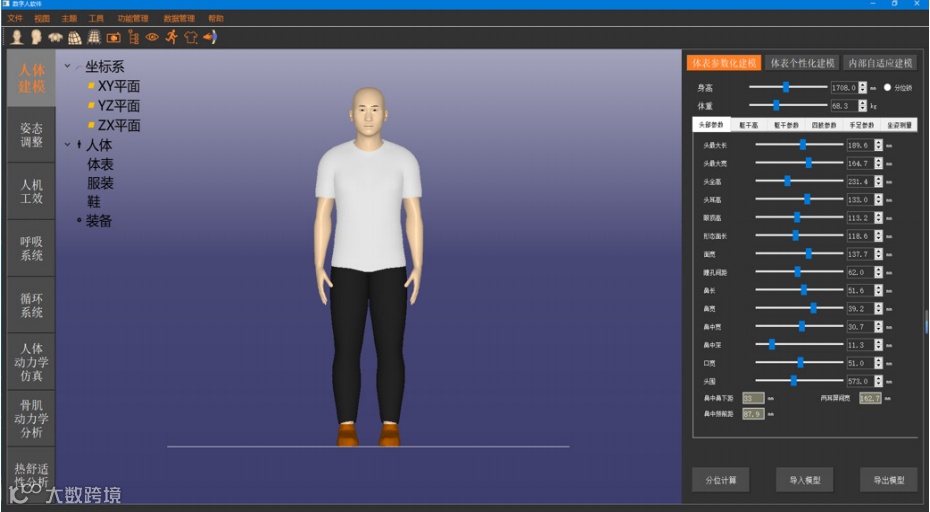Click the 体重 68.3 stepper arrows

click(862, 106)
